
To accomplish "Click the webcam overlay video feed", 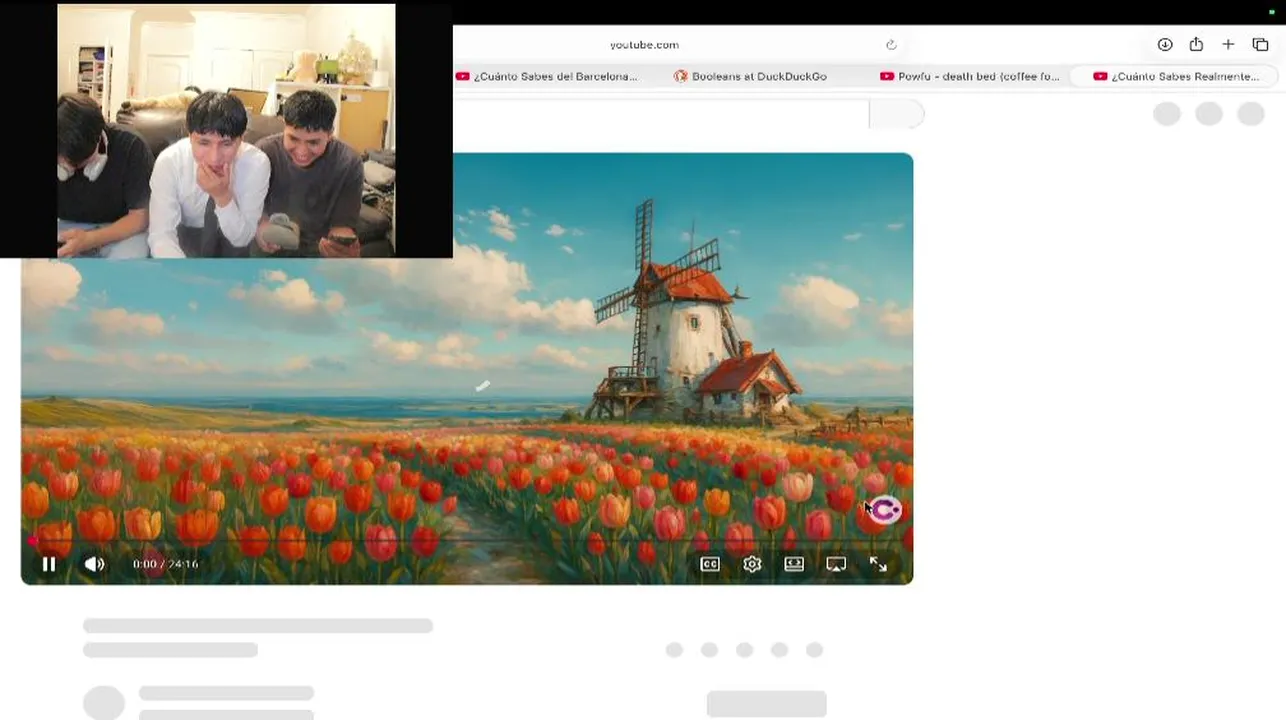I will (226, 130).
